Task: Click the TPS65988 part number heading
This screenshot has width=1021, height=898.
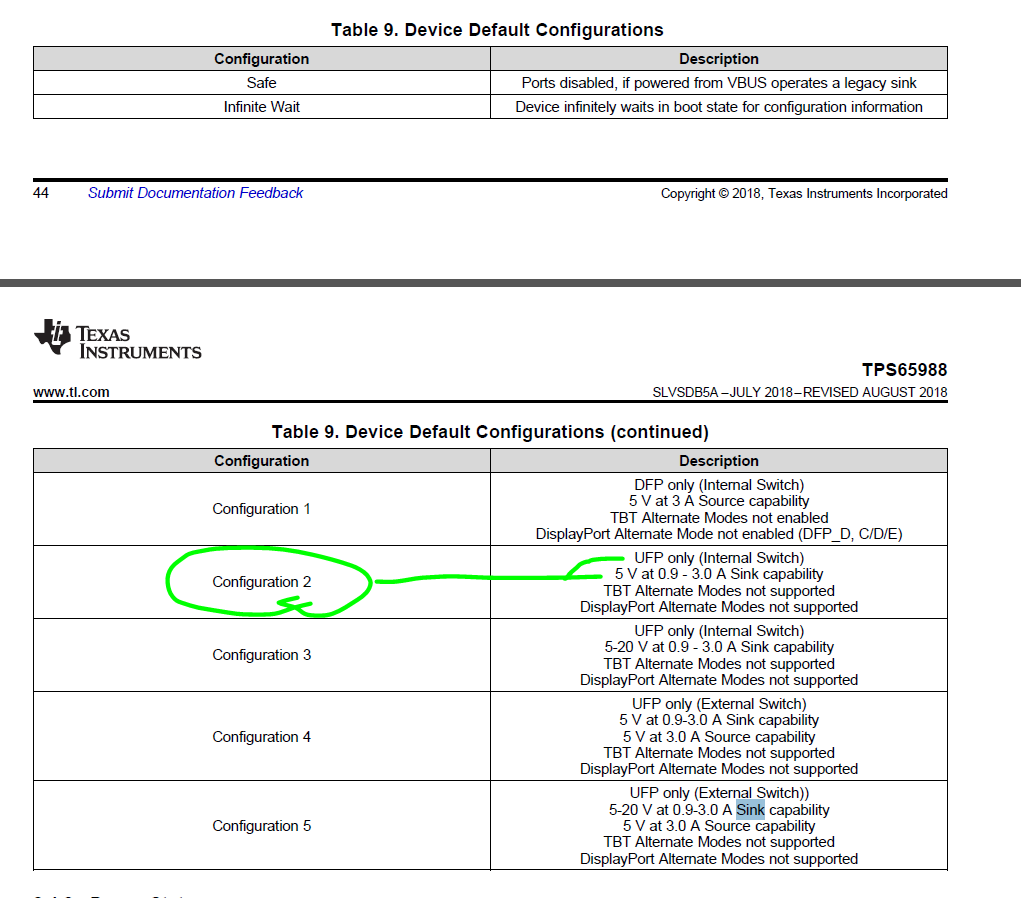Action: 904,370
